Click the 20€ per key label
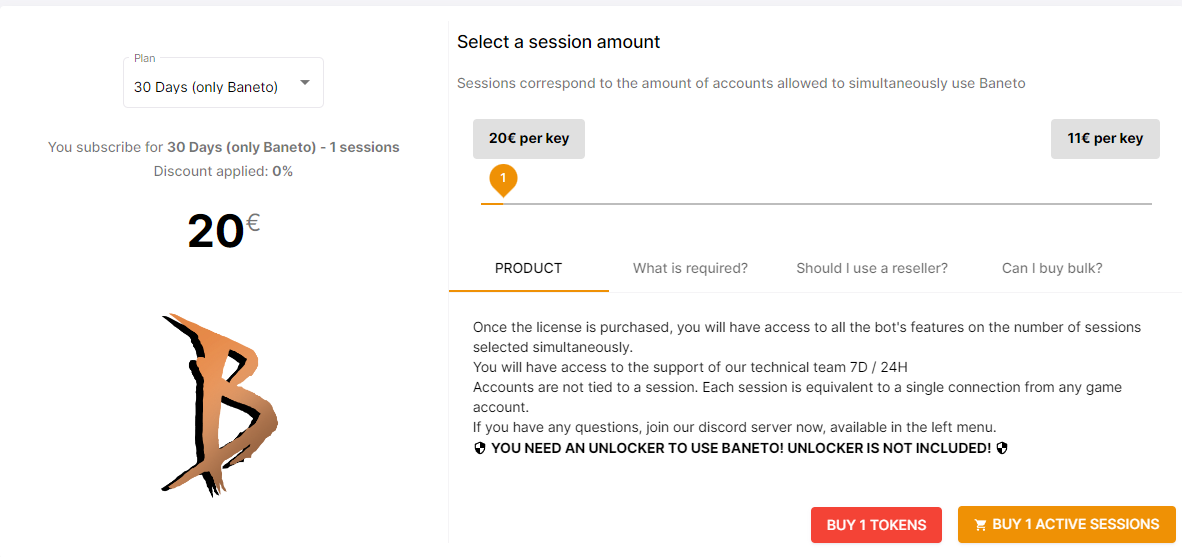The image size is (1182, 557). [x=528, y=139]
